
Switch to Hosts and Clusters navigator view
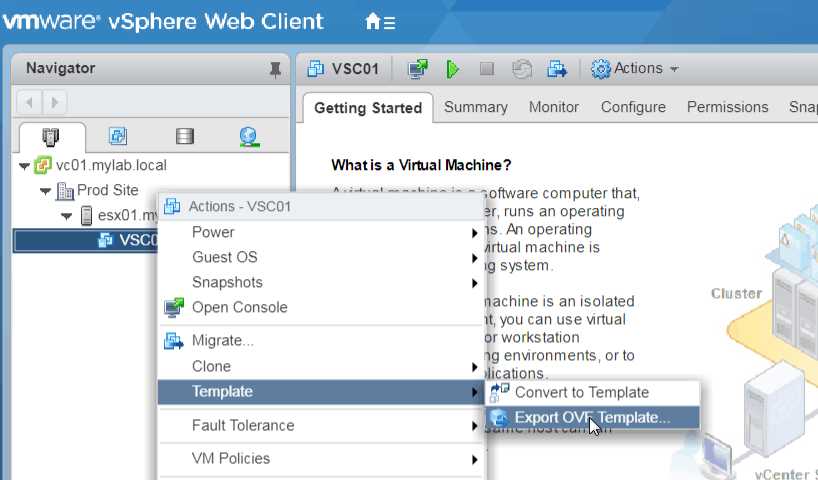pos(52,136)
